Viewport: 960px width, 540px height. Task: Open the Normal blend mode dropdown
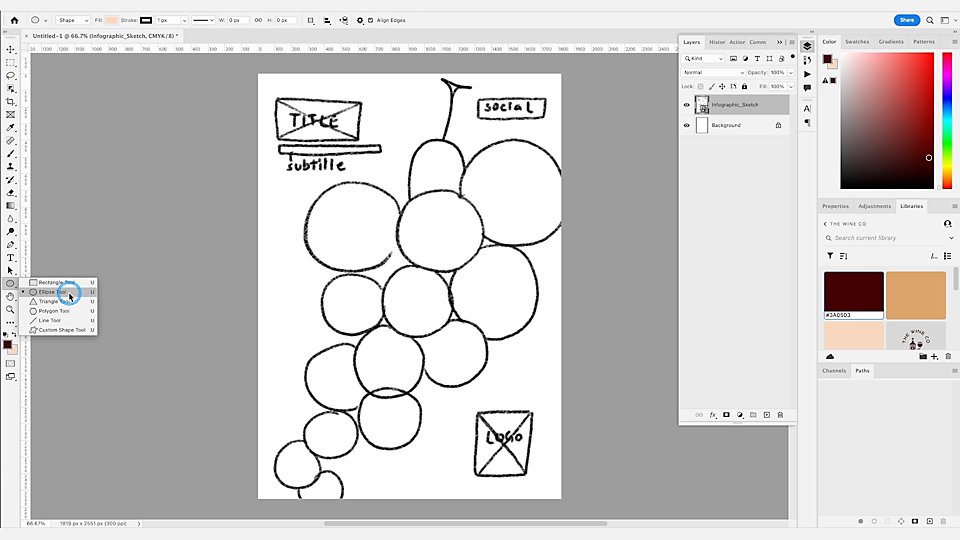pos(713,72)
